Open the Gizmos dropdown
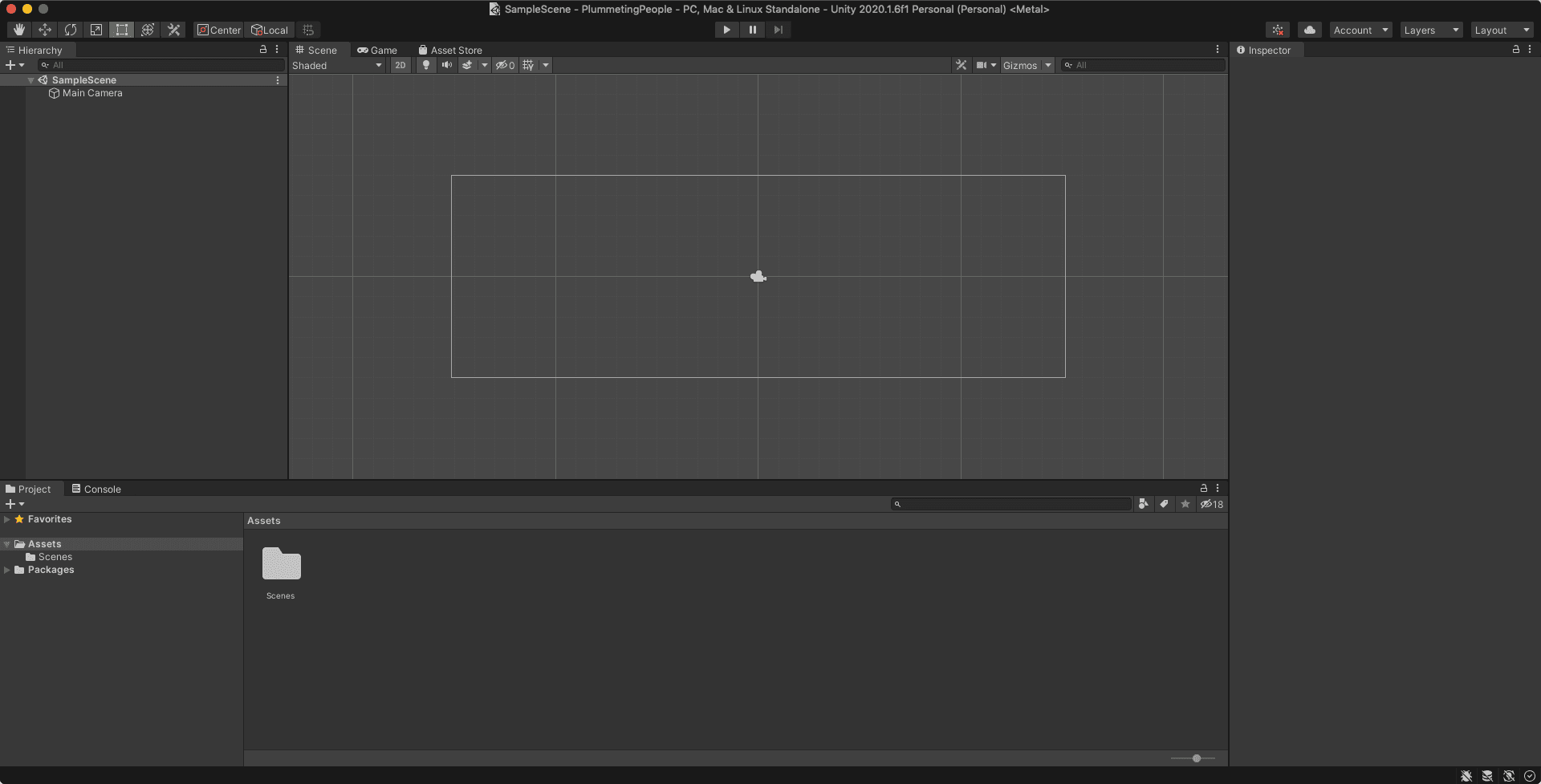This screenshot has height=784, width=1541. 1026,65
